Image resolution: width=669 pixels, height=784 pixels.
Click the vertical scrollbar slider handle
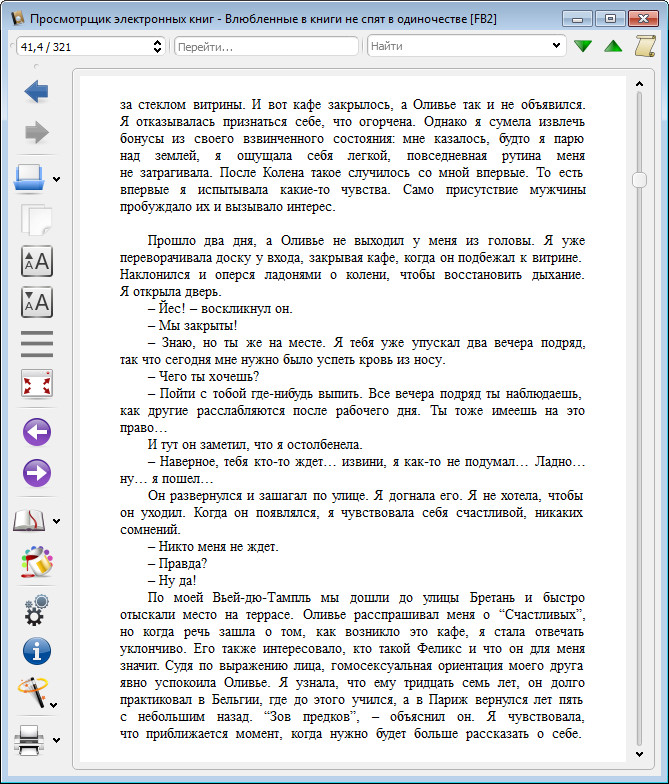point(640,179)
